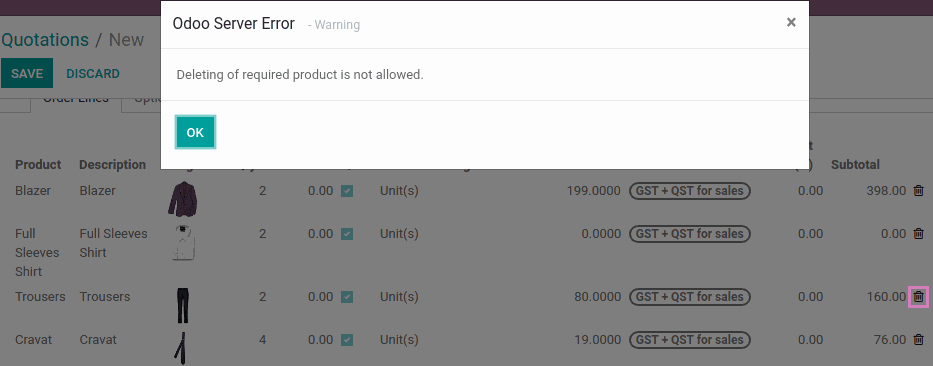Toggle the checkbox in Trousers row

[x=347, y=296]
